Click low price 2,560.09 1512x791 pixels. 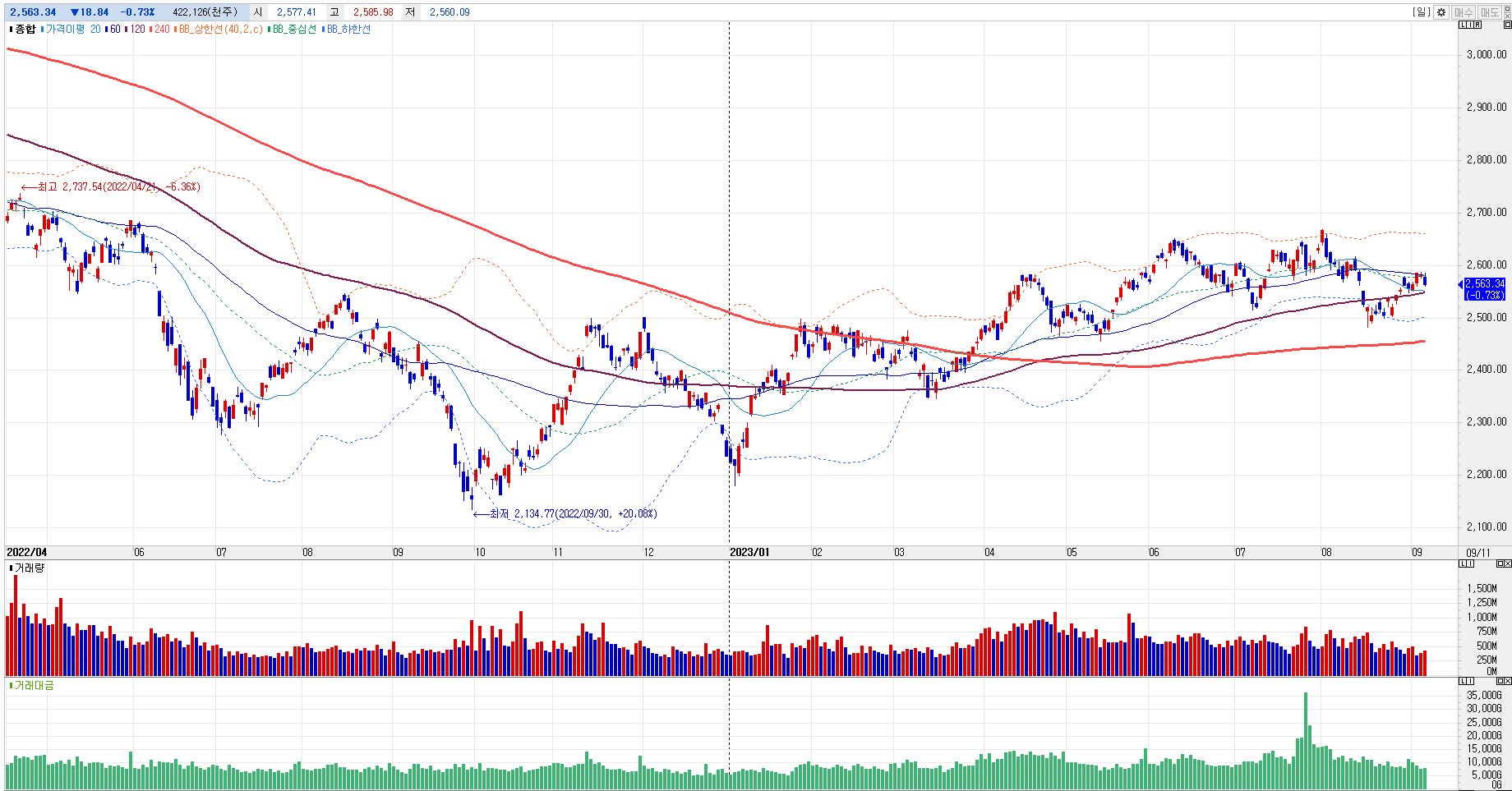449,11
